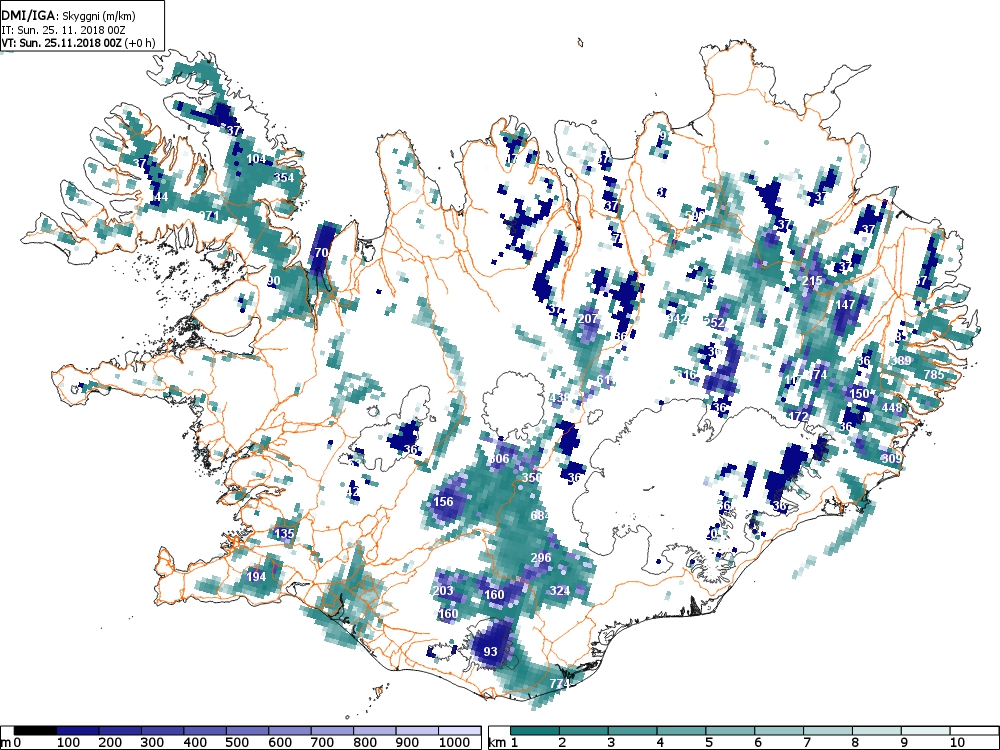Screen dimensions: 1000x750
Task: Click the visibility value 785
Action: coord(934,374)
